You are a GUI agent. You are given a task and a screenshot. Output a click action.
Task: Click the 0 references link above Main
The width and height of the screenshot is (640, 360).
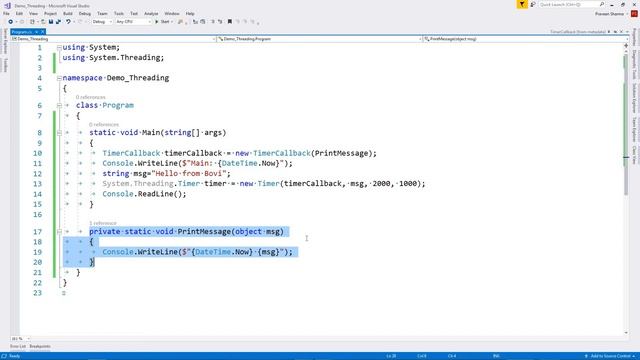tap(104, 124)
